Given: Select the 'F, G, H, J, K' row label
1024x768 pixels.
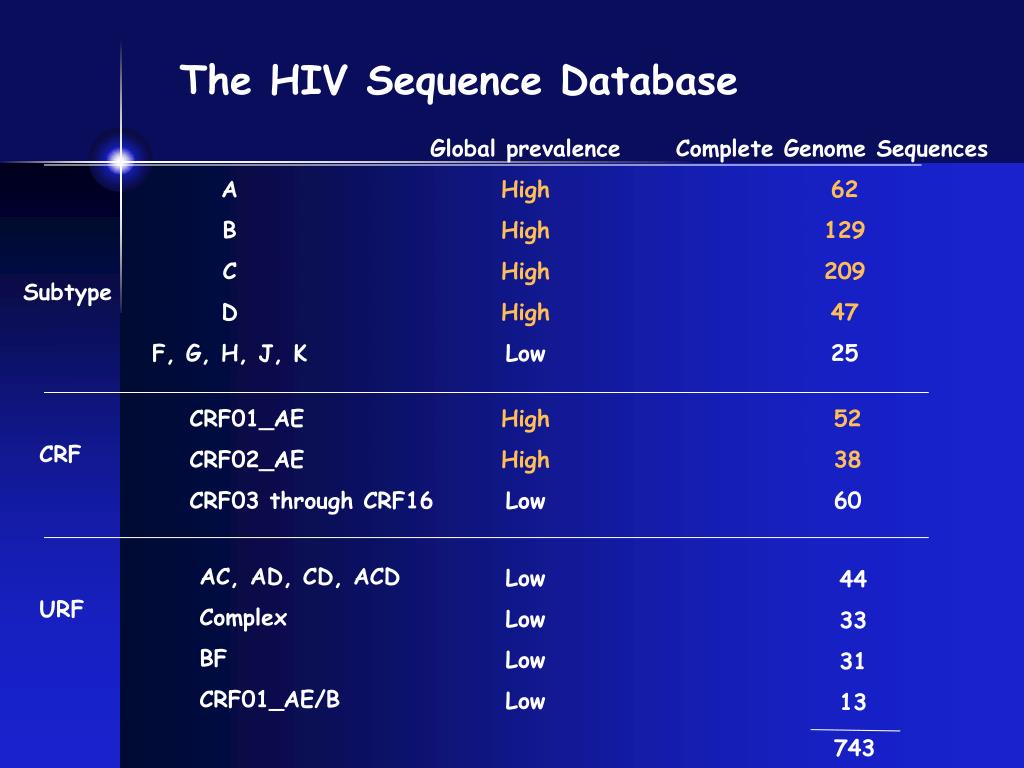Looking at the screenshot, I should (x=229, y=354).
